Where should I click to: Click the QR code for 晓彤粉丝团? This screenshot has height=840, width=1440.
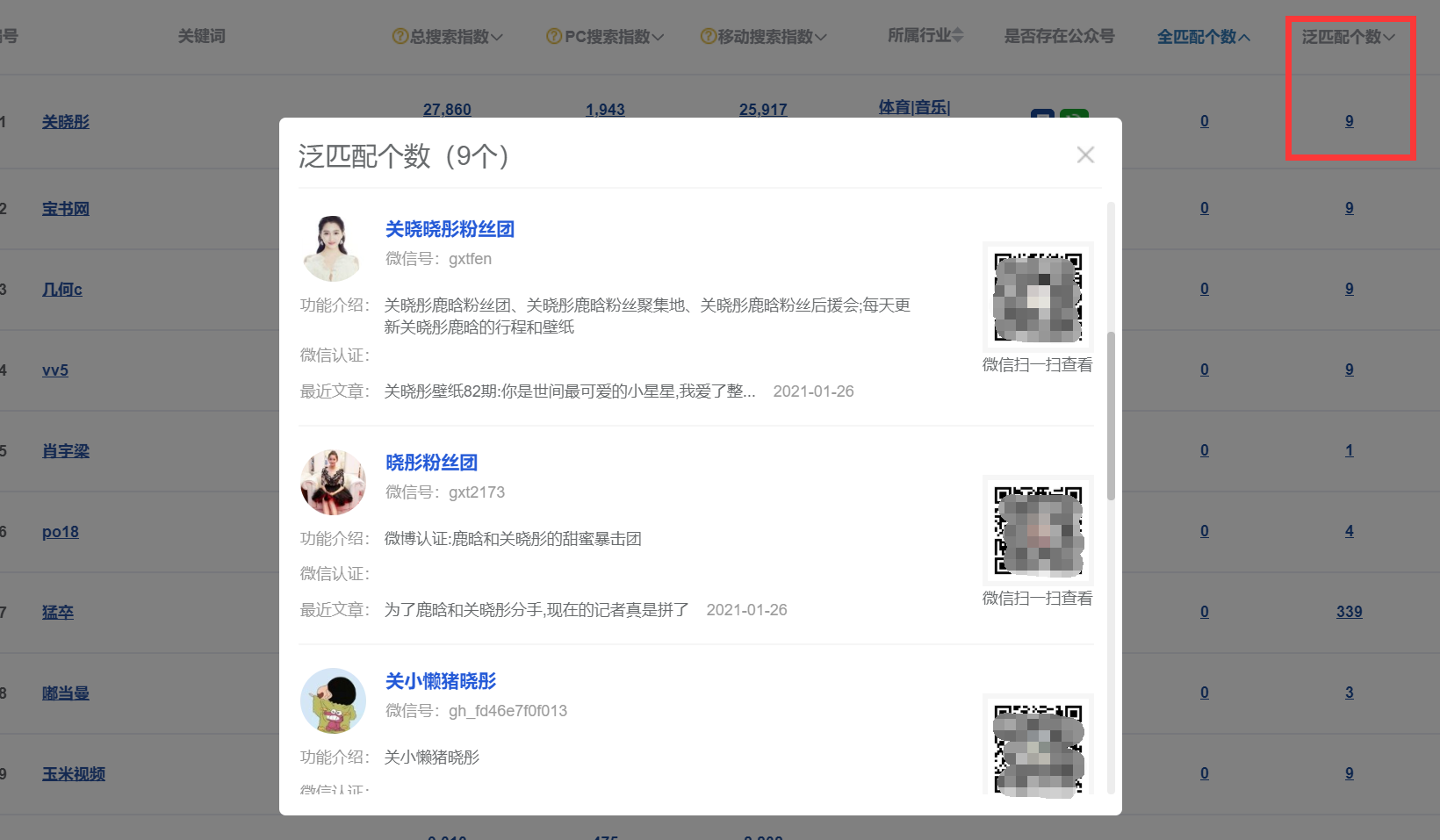click(x=1037, y=530)
